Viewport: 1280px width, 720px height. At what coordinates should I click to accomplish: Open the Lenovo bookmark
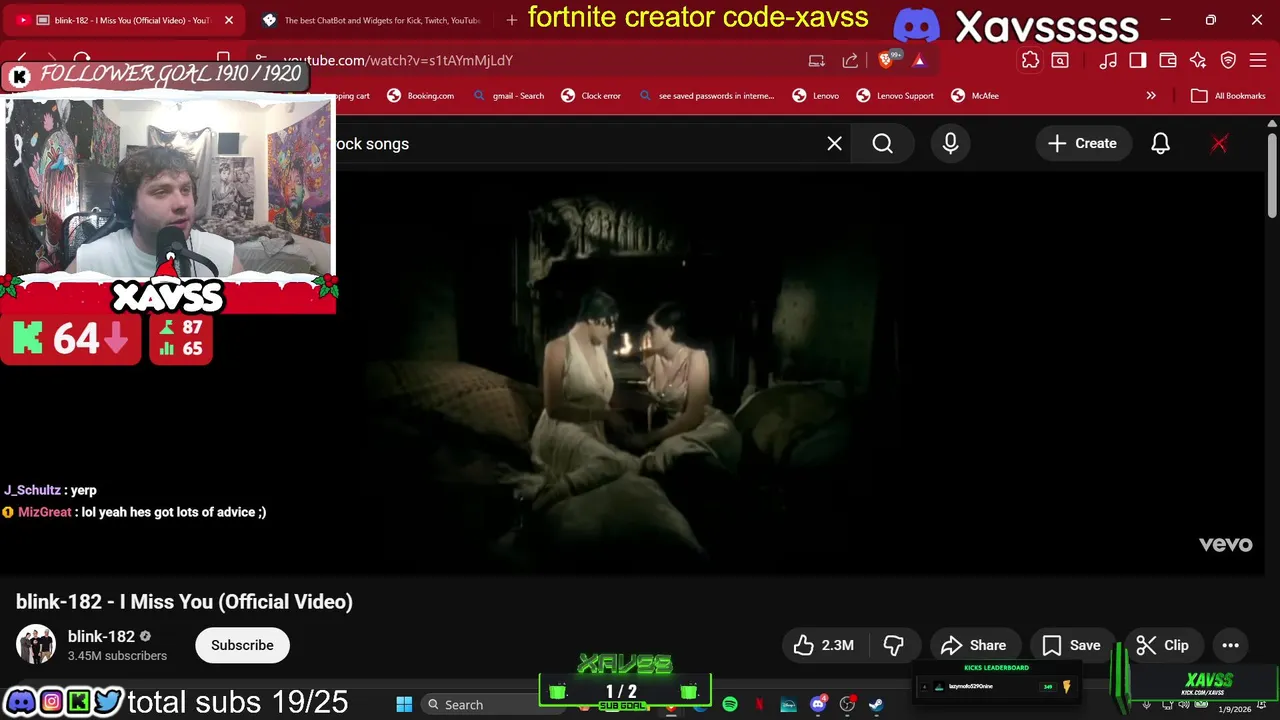(x=816, y=96)
